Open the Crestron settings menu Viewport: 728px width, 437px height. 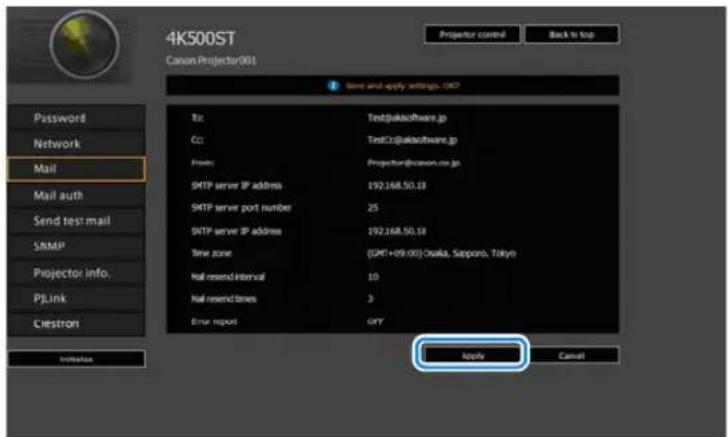(x=77, y=324)
